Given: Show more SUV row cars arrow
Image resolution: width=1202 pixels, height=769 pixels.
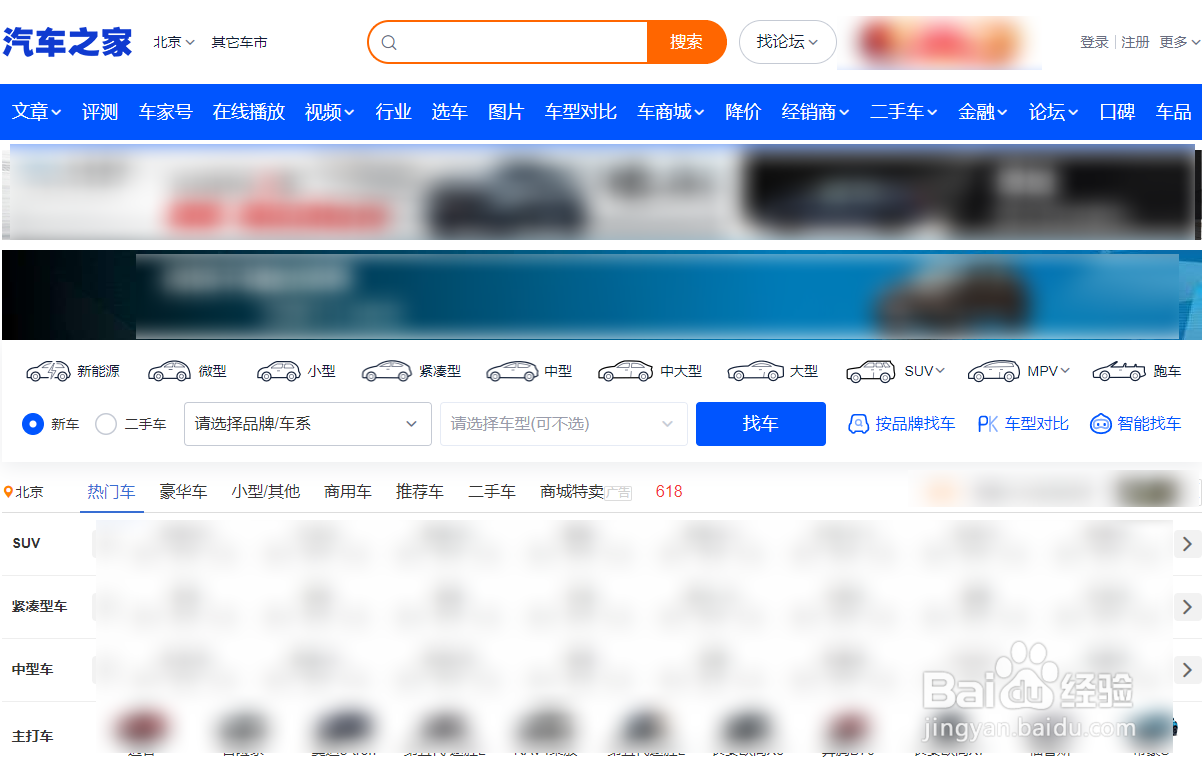Looking at the screenshot, I should 1187,544.
